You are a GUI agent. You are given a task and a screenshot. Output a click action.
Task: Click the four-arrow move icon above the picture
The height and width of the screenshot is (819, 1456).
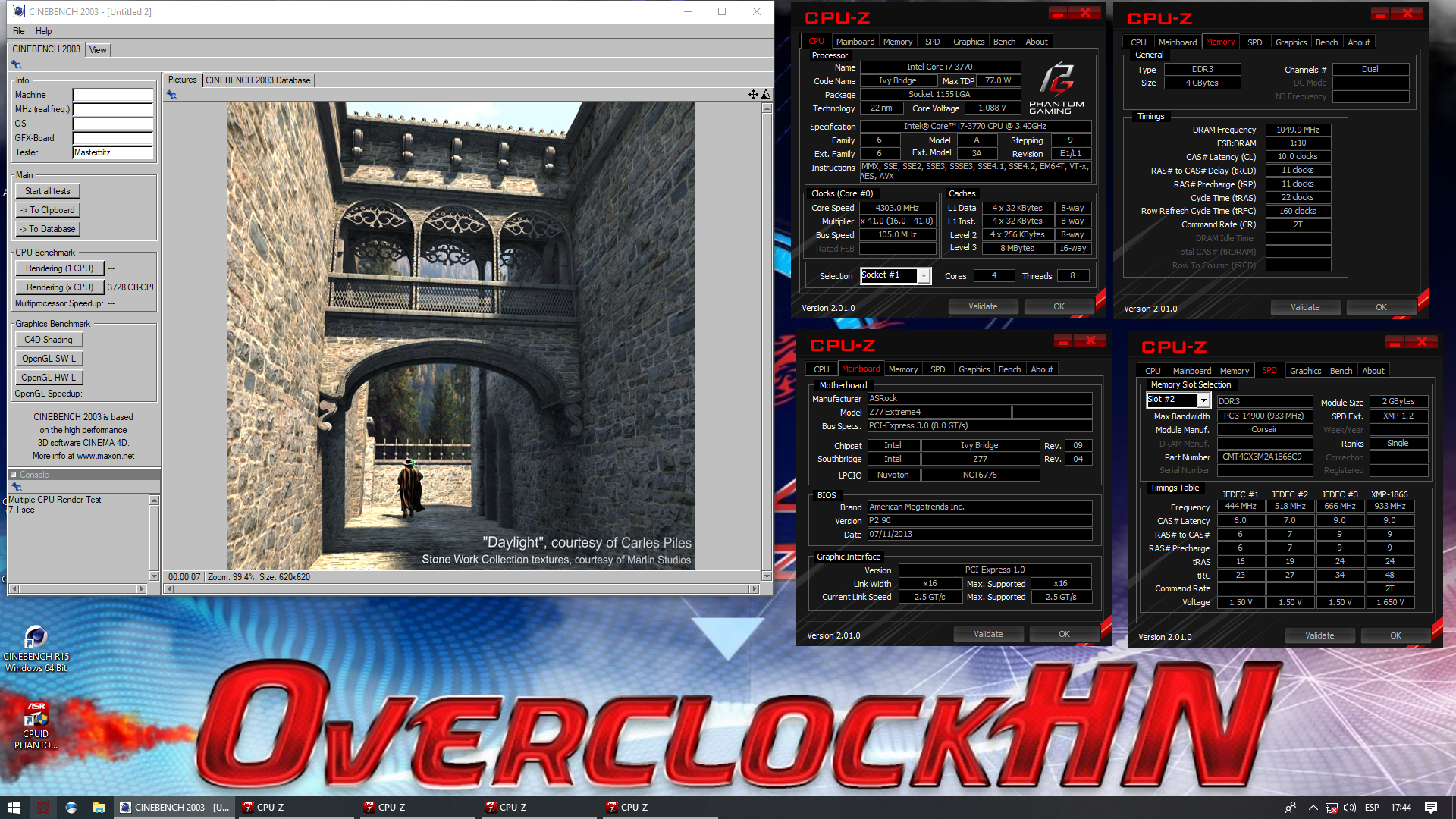tap(753, 95)
